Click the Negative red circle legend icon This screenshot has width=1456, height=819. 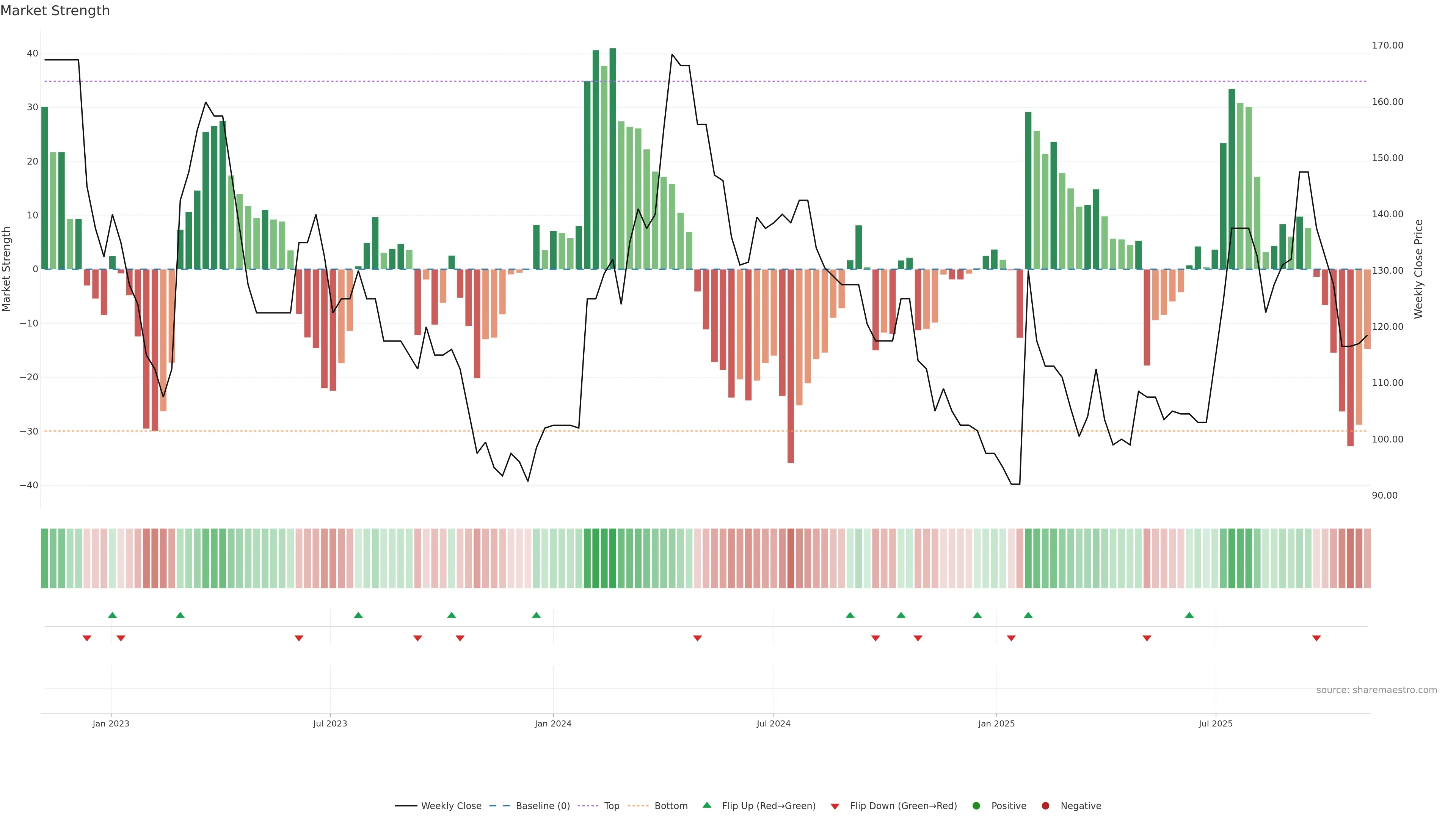1045,805
